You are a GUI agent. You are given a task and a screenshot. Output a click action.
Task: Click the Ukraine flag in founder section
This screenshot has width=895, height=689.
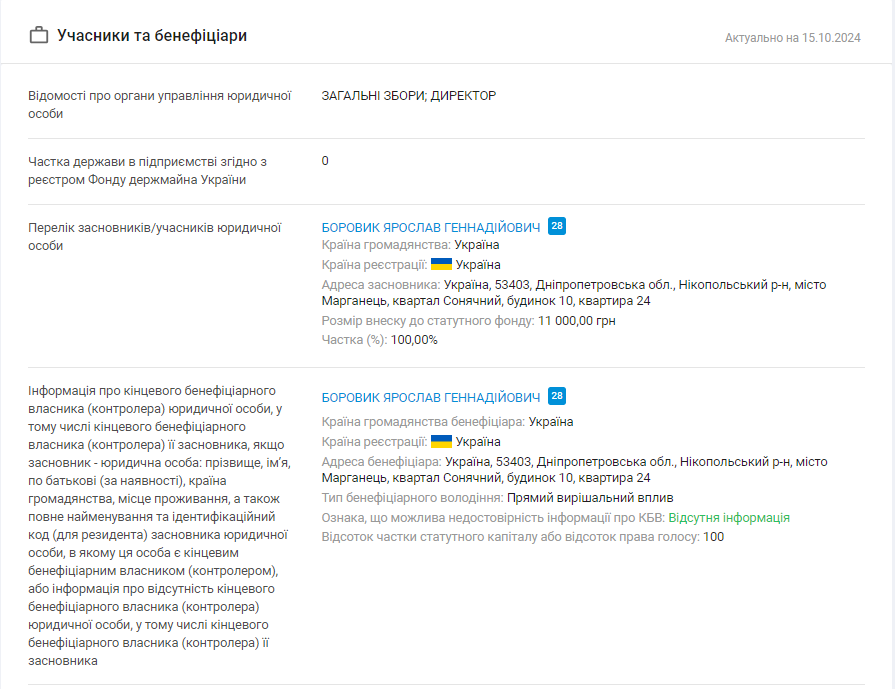tap(441, 264)
